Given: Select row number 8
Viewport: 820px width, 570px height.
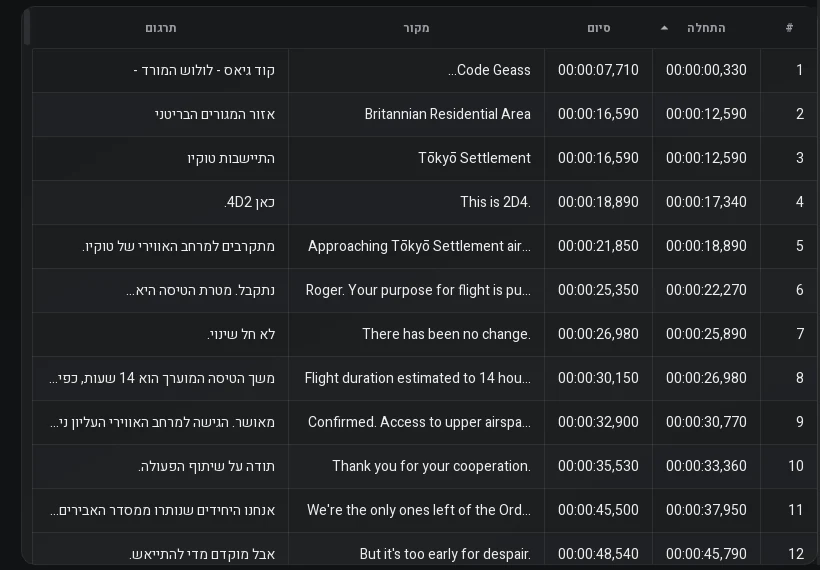Looking at the screenshot, I should coord(800,378).
